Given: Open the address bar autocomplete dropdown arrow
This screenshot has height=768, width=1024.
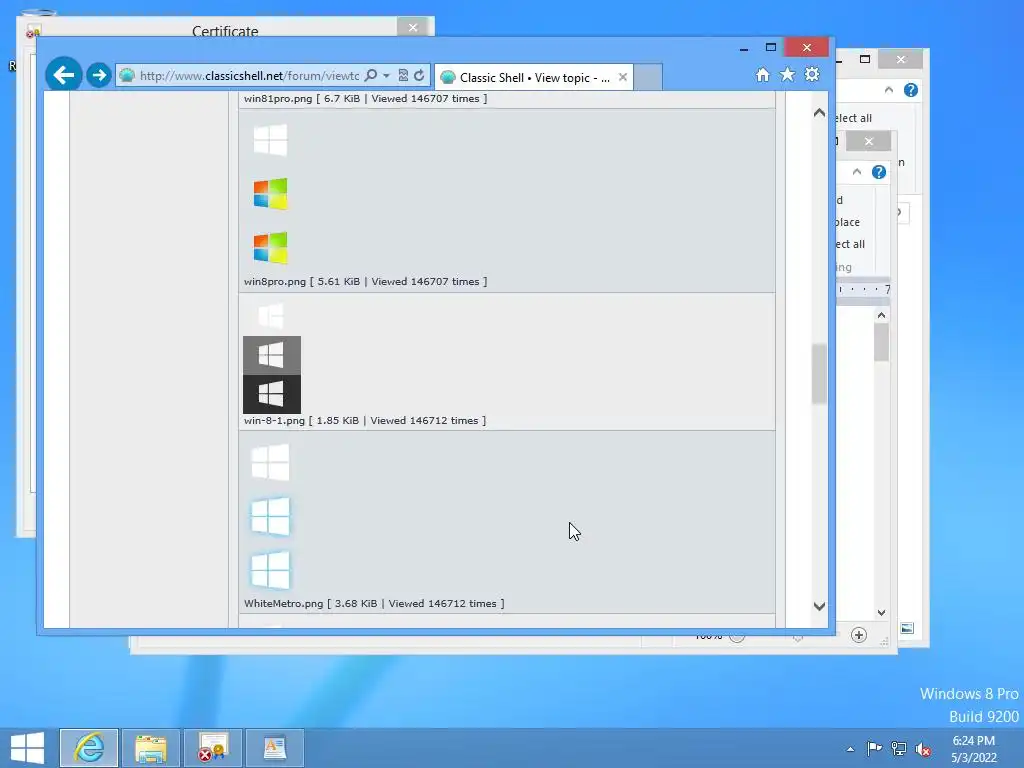Looking at the screenshot, I should coord(386,76).
